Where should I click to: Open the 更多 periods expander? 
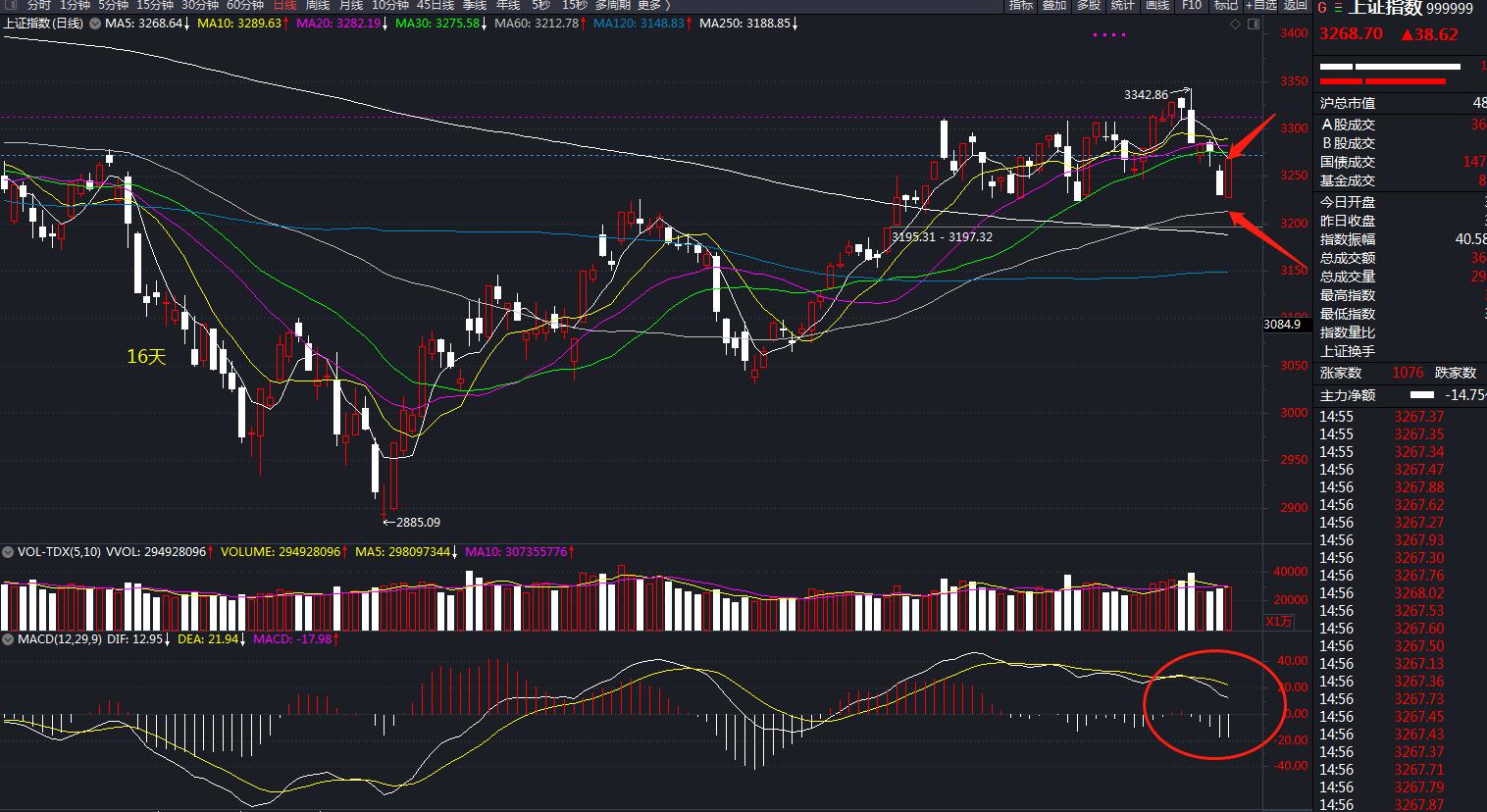654,6
